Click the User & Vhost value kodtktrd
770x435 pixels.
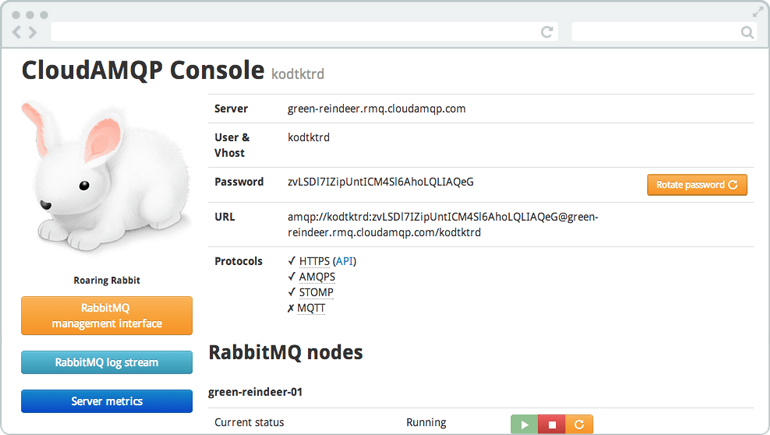click(308, 137)
